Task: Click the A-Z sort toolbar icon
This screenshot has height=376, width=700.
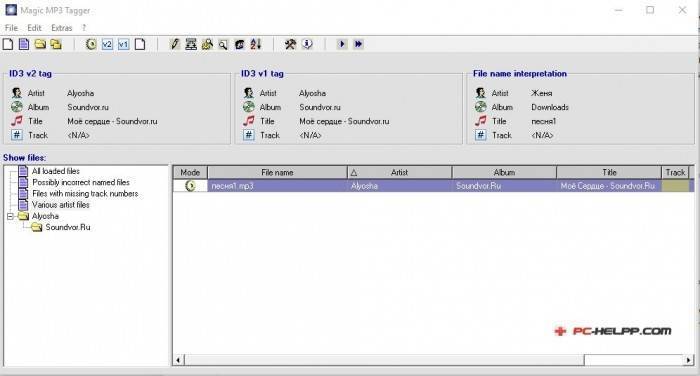Action: tap(256, 44)
